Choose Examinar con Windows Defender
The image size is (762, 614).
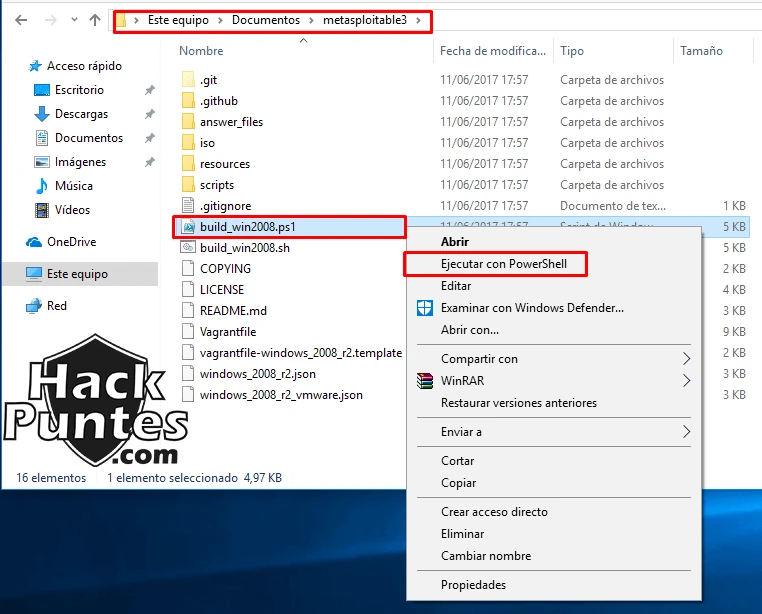[554, 308]
